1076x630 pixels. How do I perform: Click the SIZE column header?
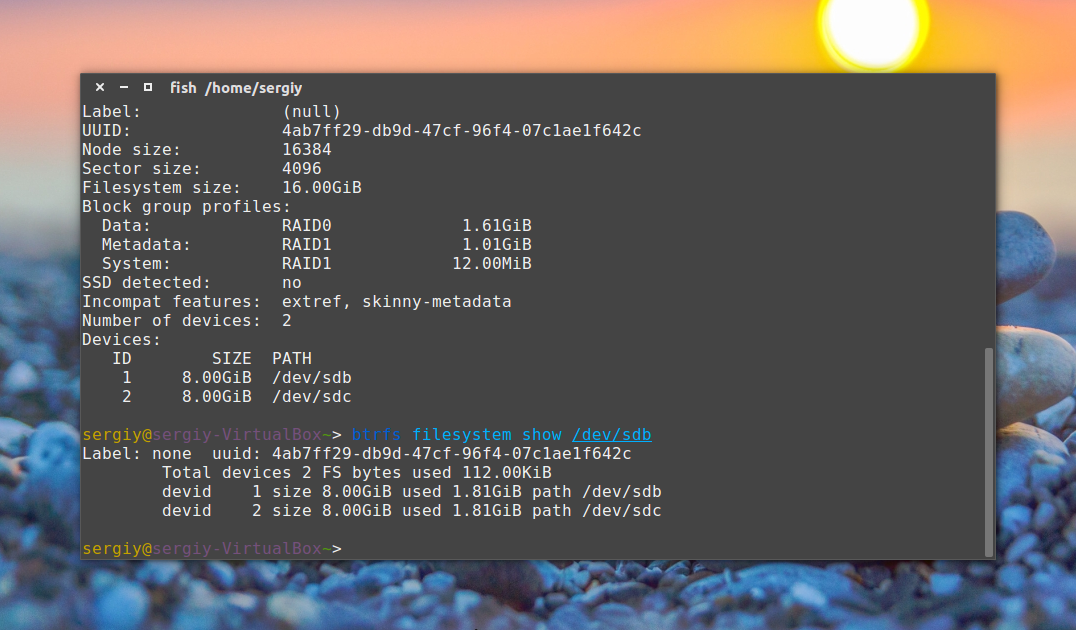(232, 358)
